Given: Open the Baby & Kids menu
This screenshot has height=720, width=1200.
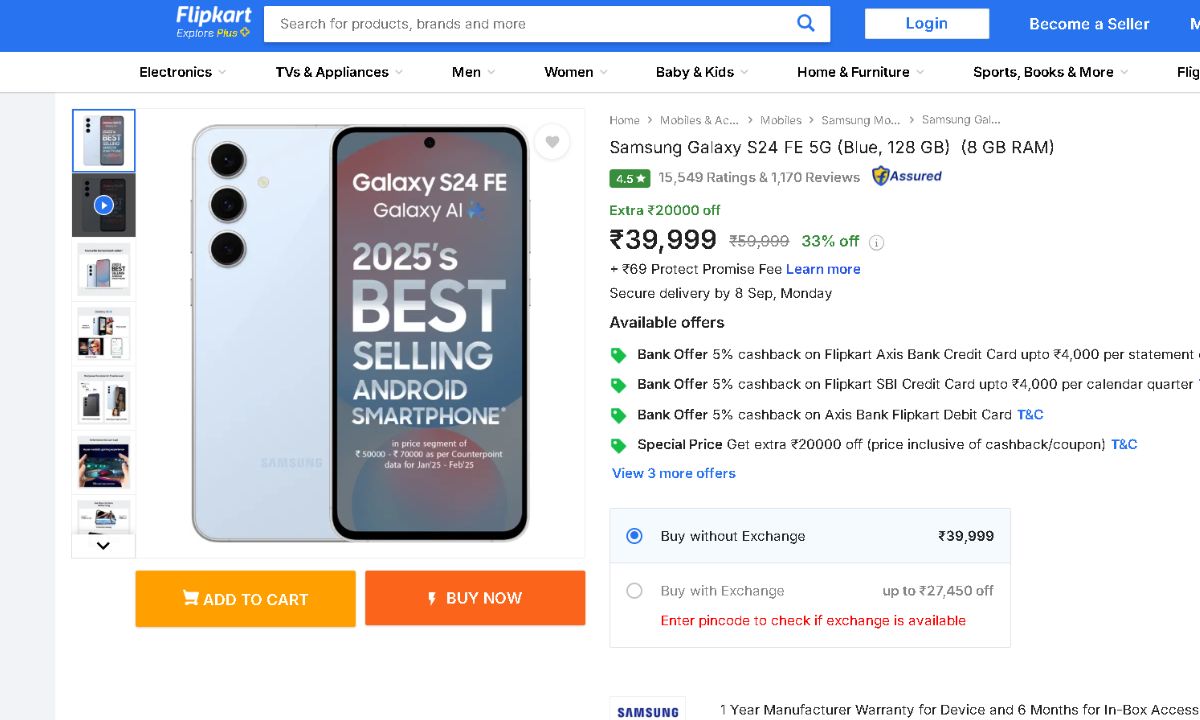Looking at the screenshot, I should 702,72.
